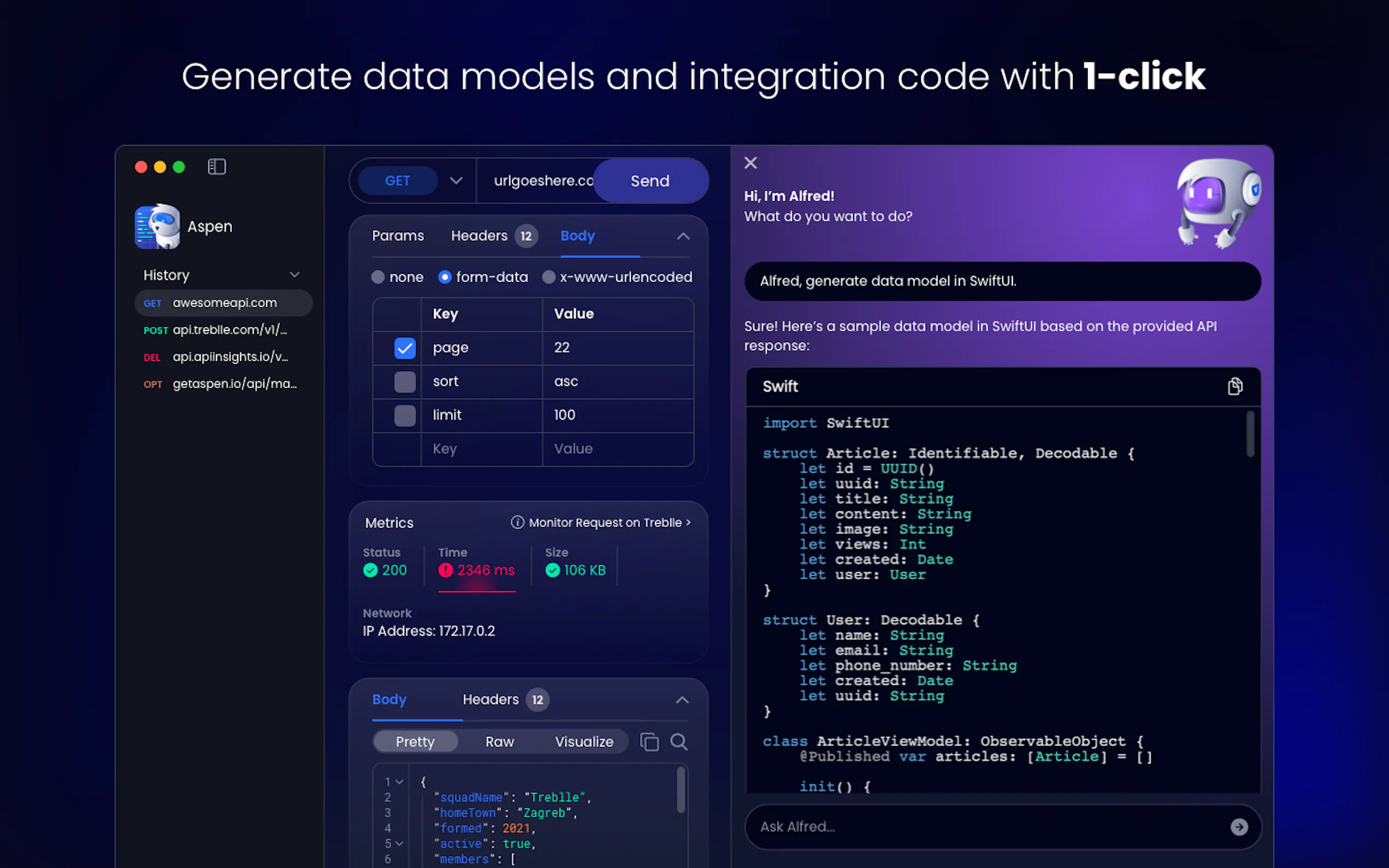Switch to Raw response view
The height and width of the screenshot is (868, 1389).
click(x=500, y=742)
